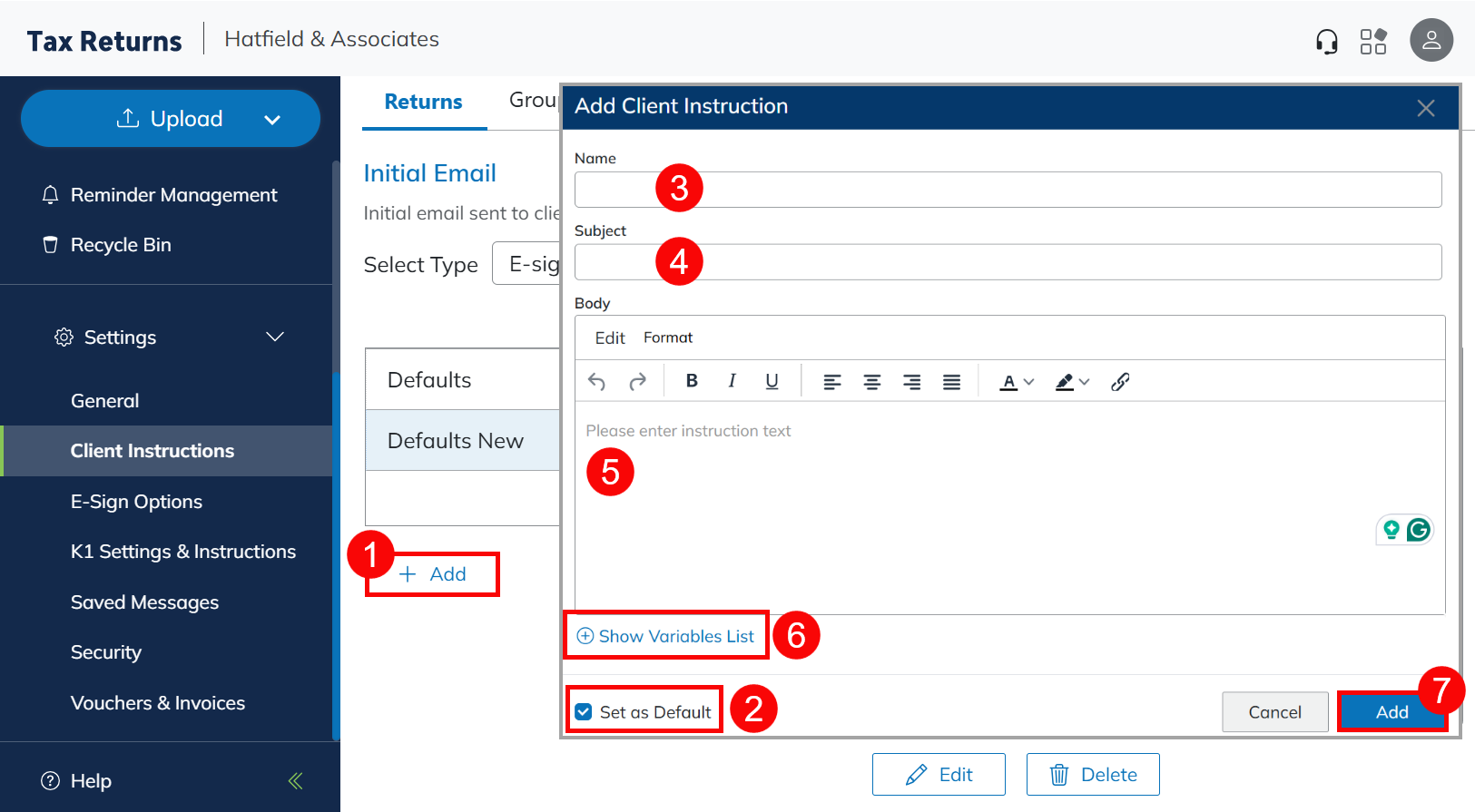The image size is (1475, 812).
Task: Click the Show Variables List link
Action: point(666,636)
